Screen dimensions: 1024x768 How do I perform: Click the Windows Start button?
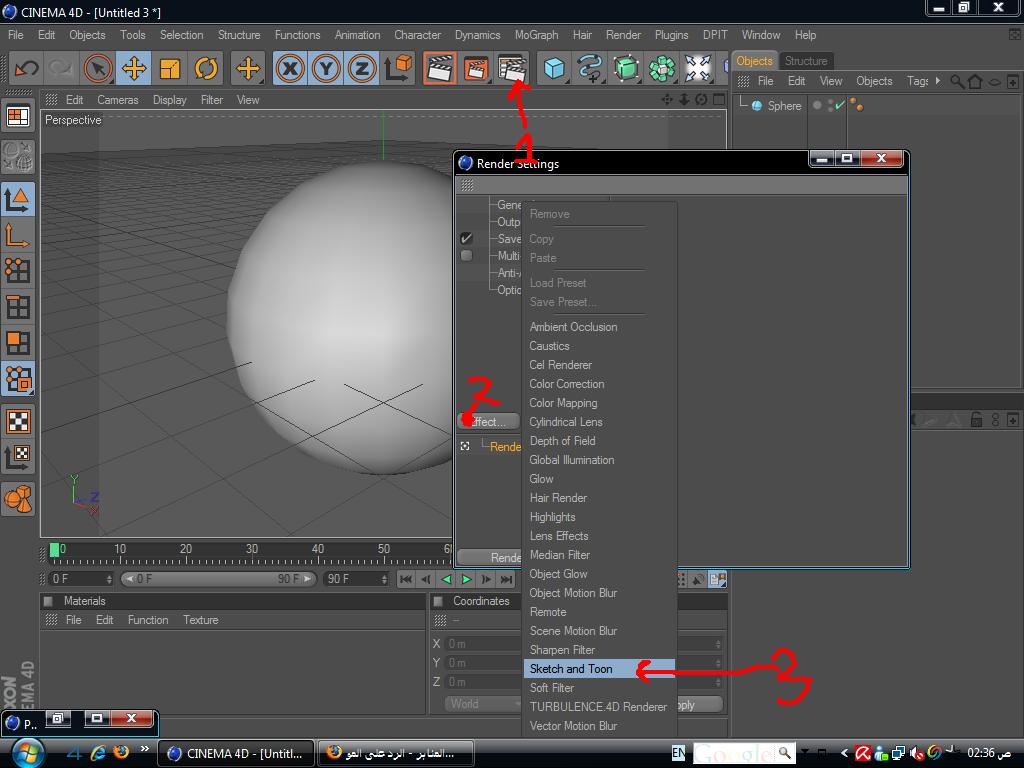(26, 752)
